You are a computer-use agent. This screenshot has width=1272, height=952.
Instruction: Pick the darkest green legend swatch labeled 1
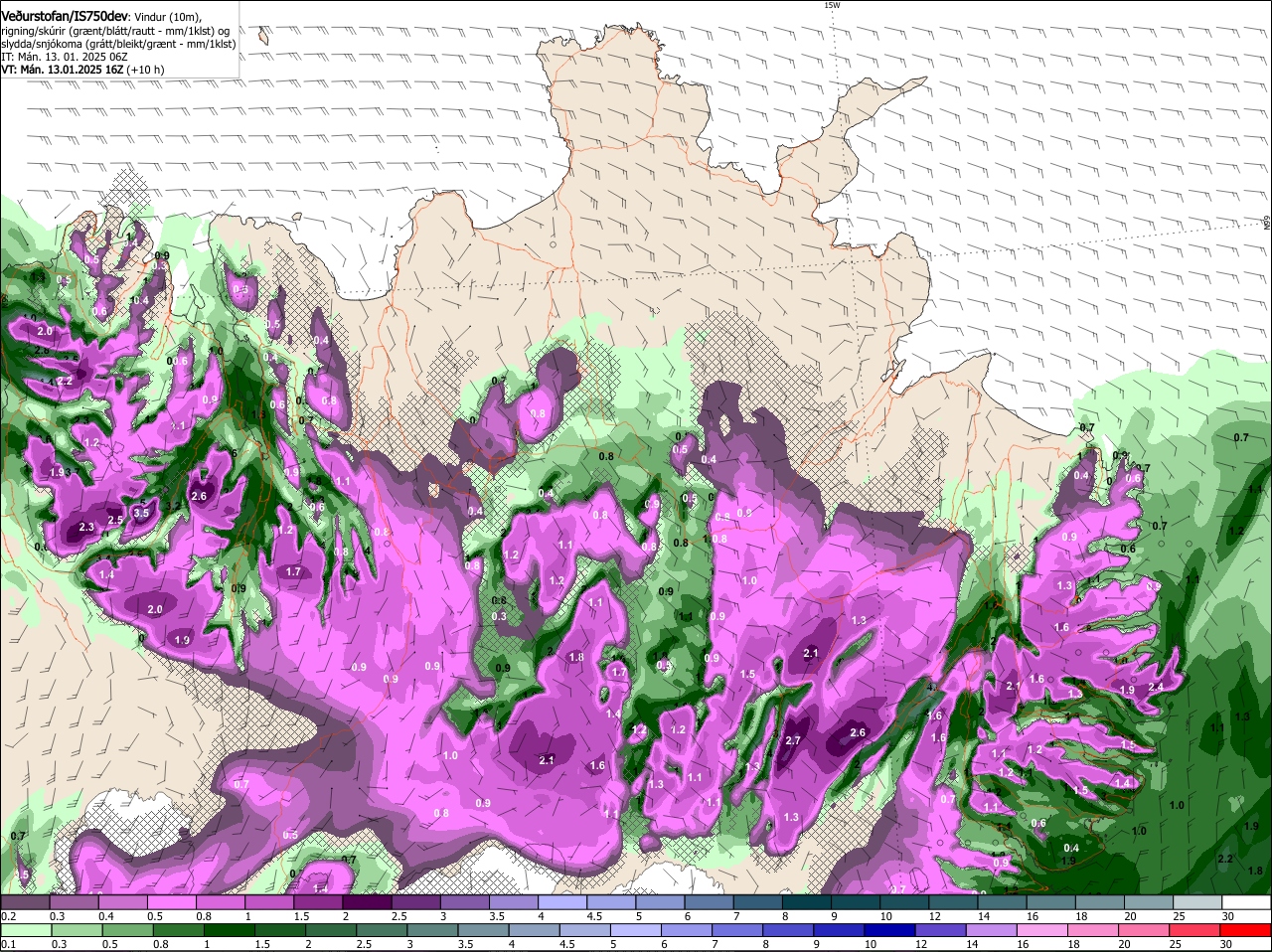[x=230, y=930]
